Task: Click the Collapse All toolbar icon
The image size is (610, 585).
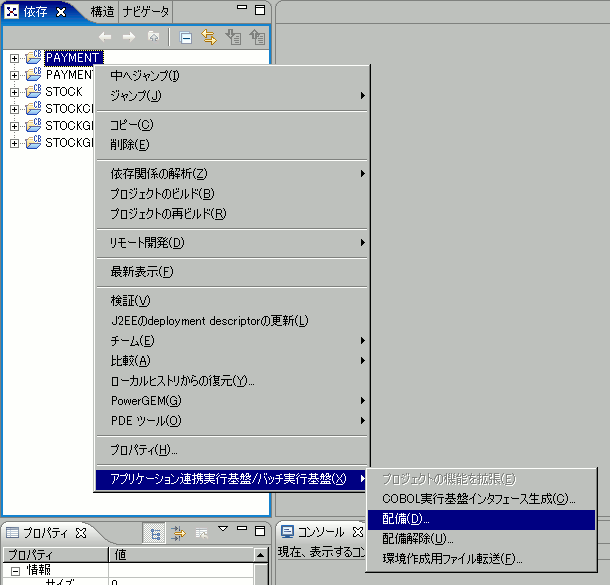Action: (186, 37)
